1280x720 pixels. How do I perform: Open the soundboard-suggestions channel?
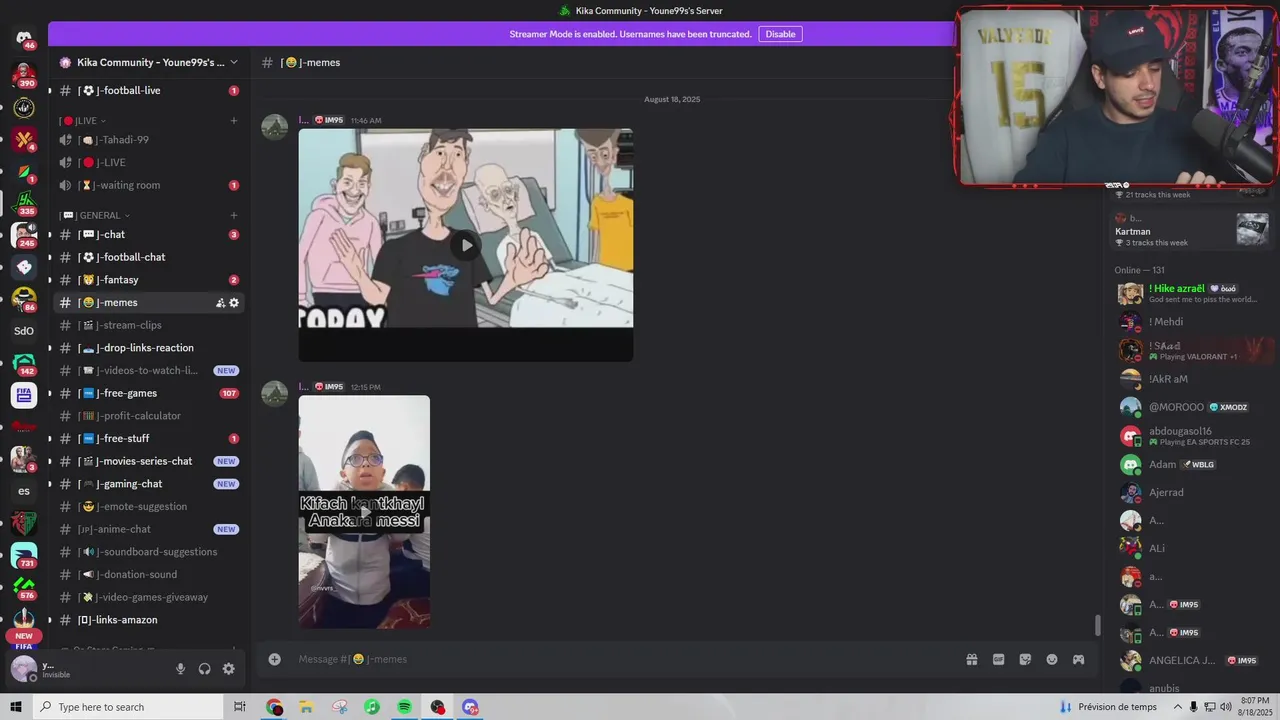[x=149, y=552]
